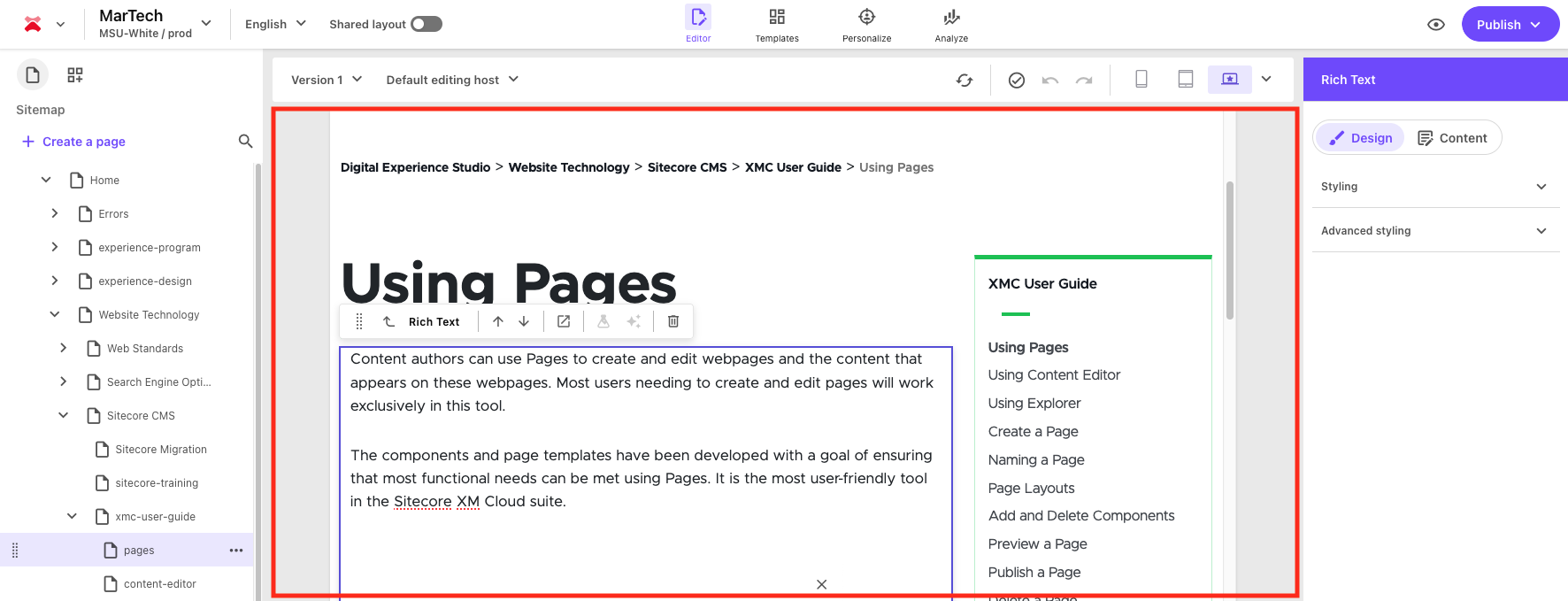Click the checkmark validation icon
Screen dimensions: 1568x601
(x=1017, y=80)
